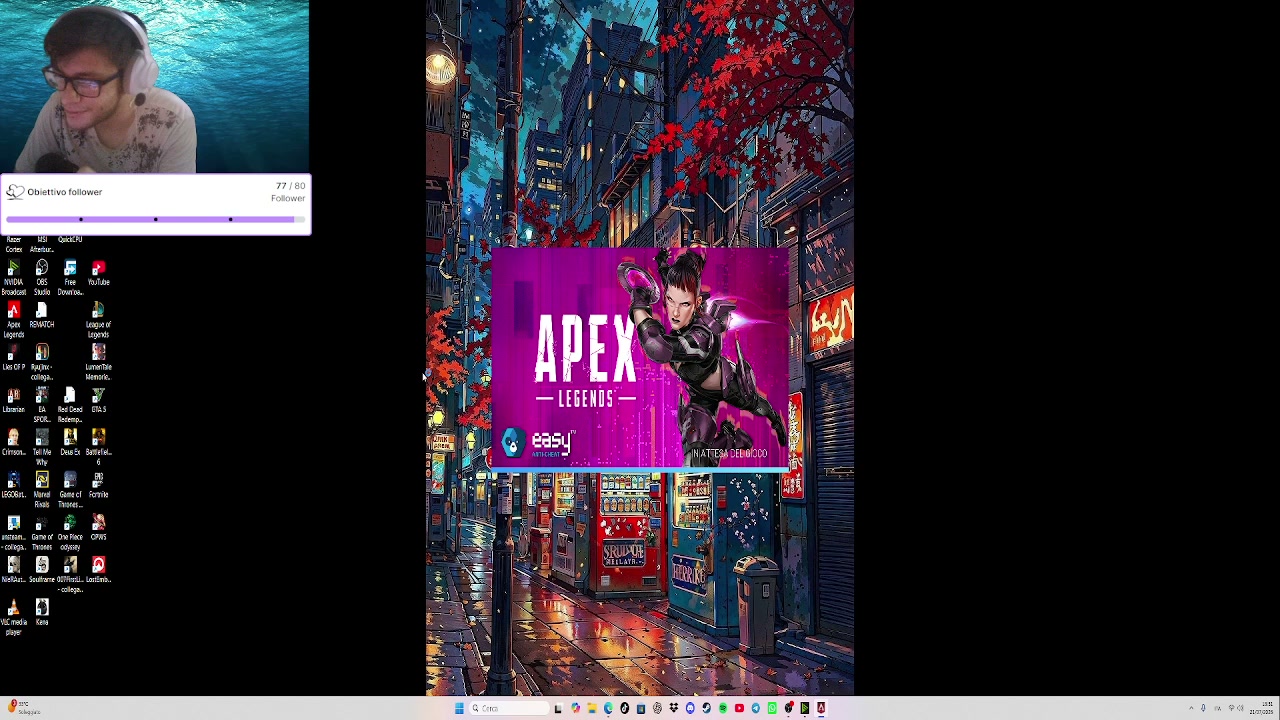This screenshot has height=720, width=1280.
Task: Open the NVIDIA Broadcast desktop shortcut
Action: point(13,278)
